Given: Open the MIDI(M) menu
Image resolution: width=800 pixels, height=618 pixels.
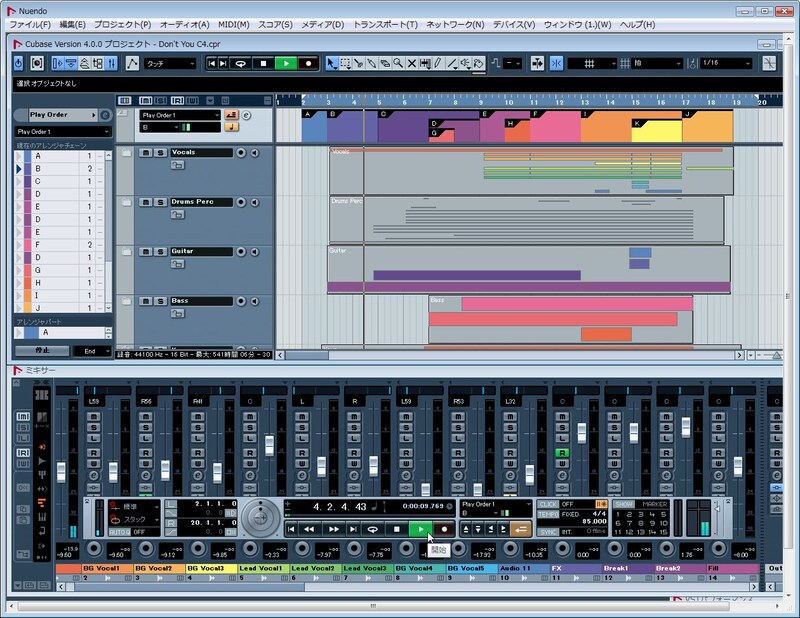Looking at the screenshot, I should point(233,23).
